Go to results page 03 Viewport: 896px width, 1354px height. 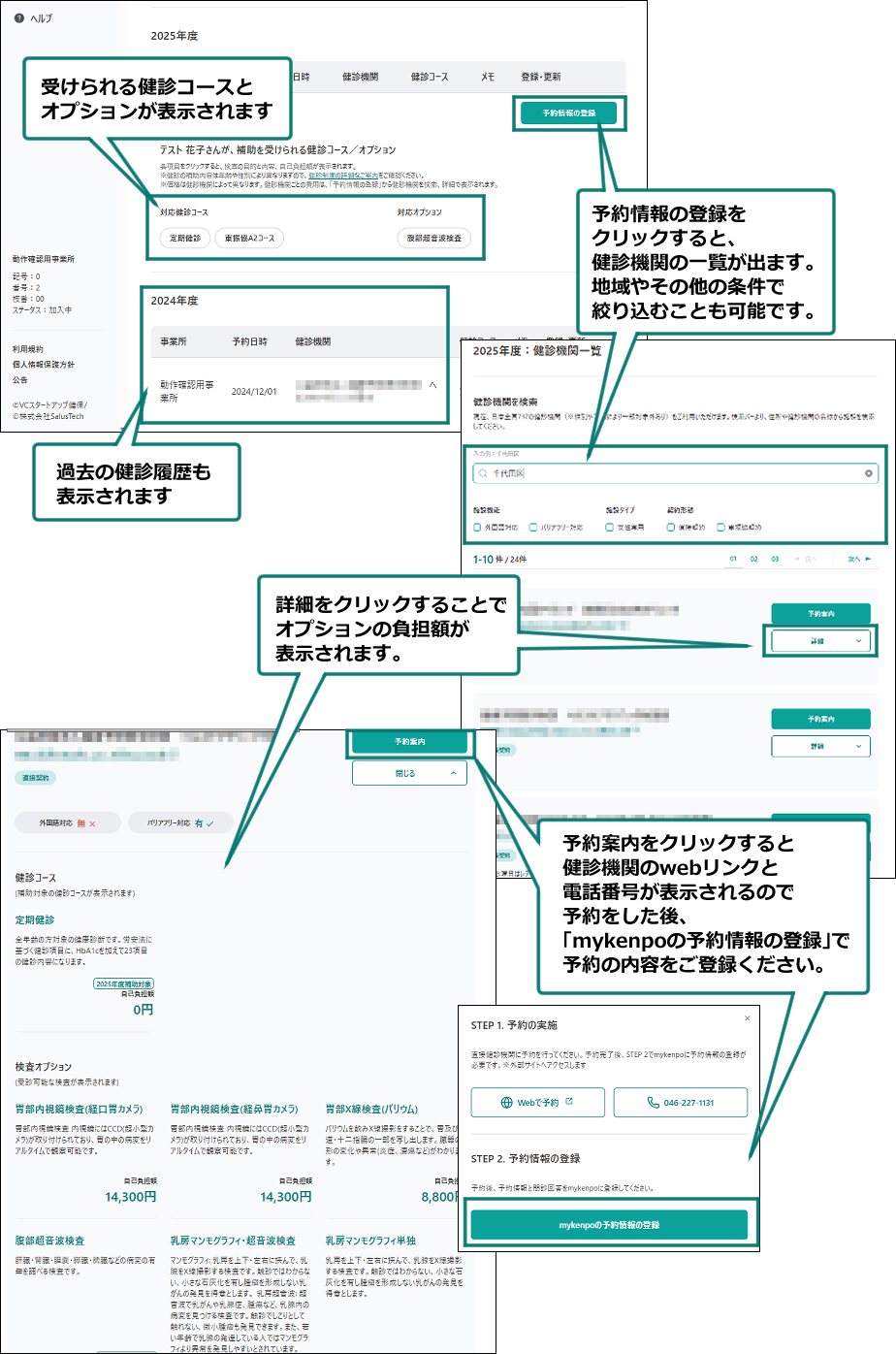pyautogui.click(x=775, y=560)
